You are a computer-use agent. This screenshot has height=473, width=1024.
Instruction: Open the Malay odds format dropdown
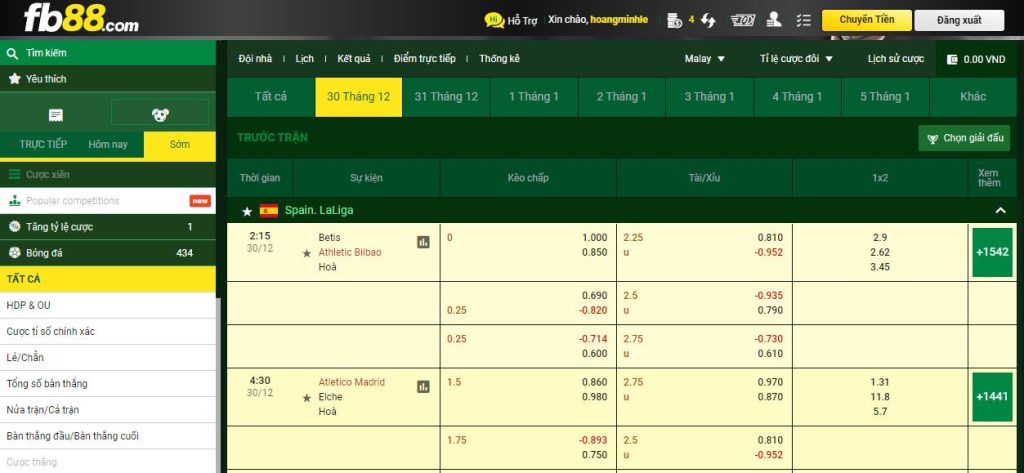coord(705,59)
